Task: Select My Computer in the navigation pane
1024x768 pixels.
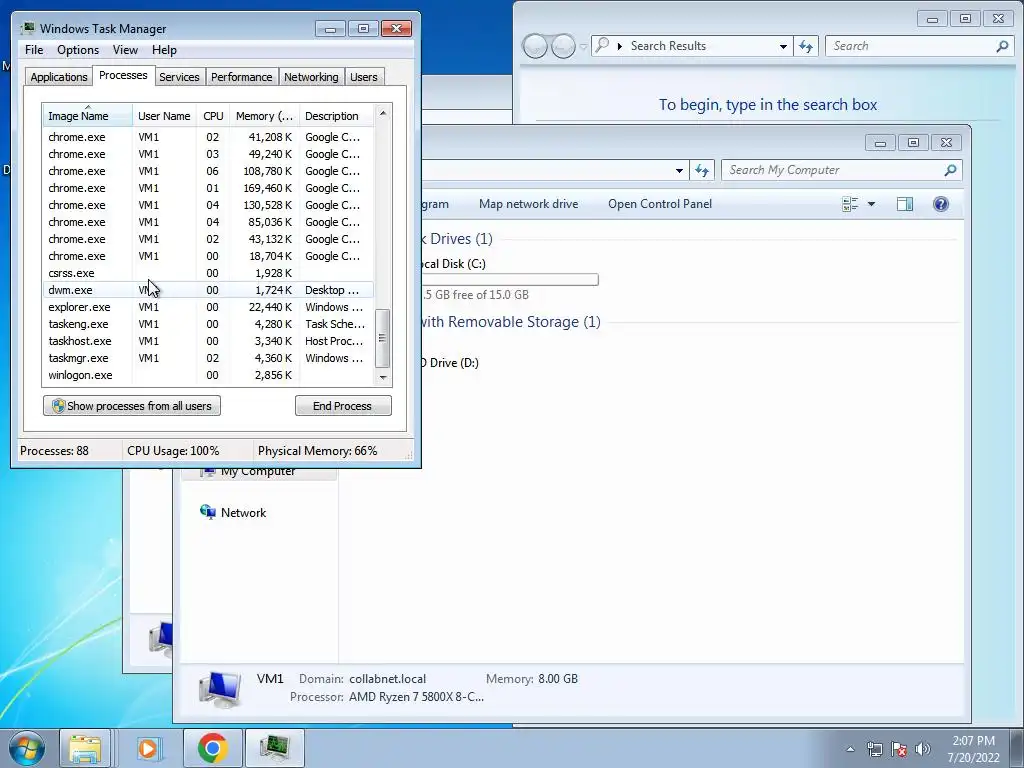Action: pos(257,472)
